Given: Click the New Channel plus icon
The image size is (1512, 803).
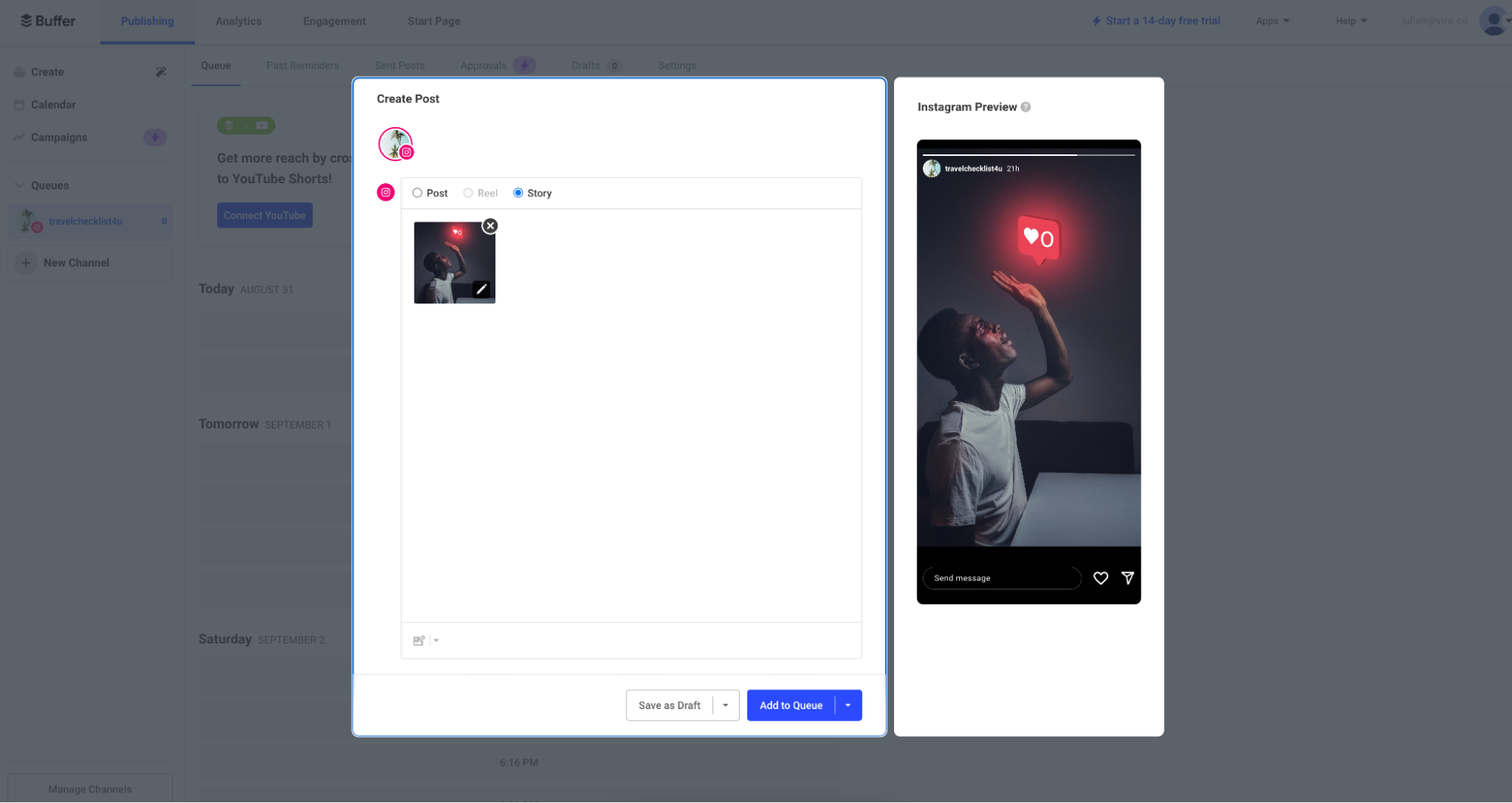Looking at the screenshot, I should [x=26, y=263].
